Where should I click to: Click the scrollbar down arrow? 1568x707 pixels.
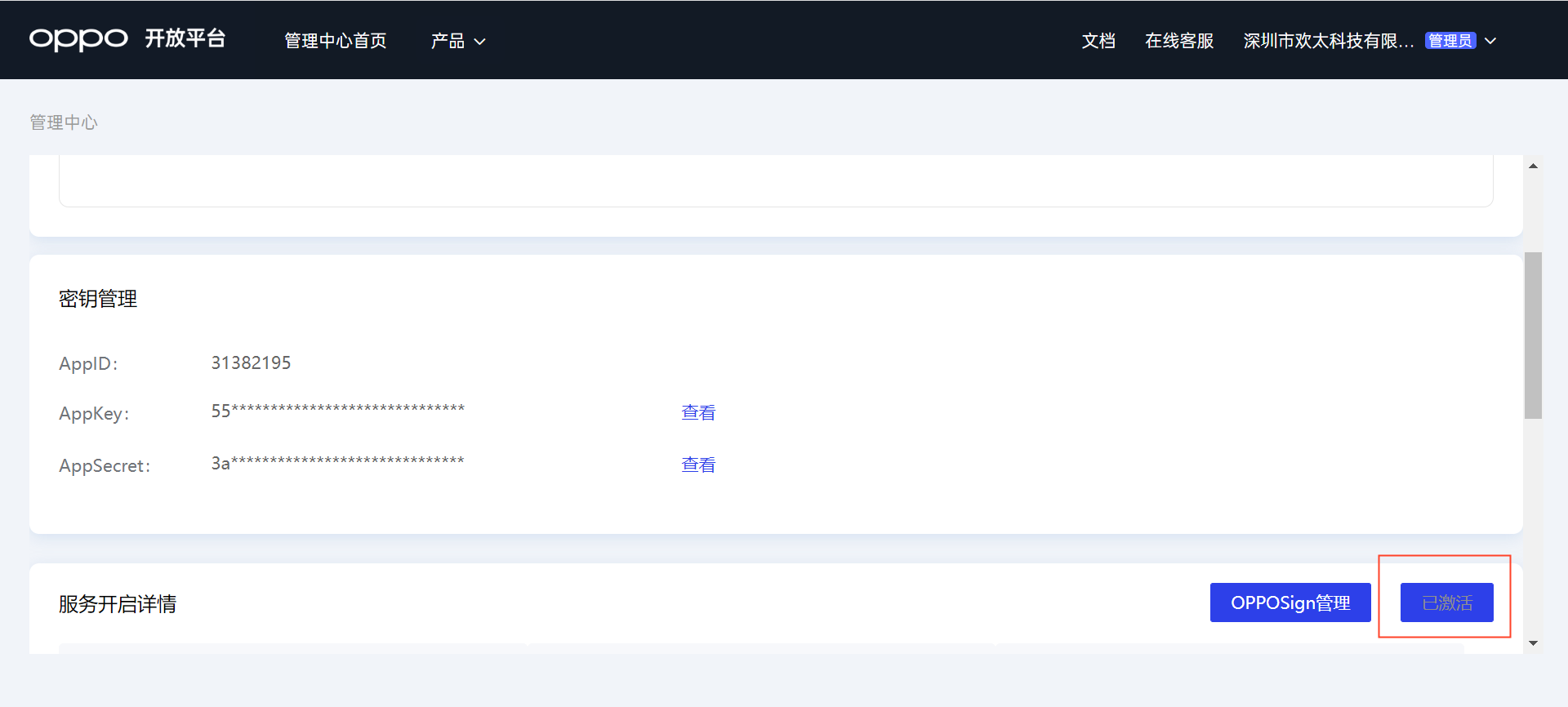point(1533,643)
